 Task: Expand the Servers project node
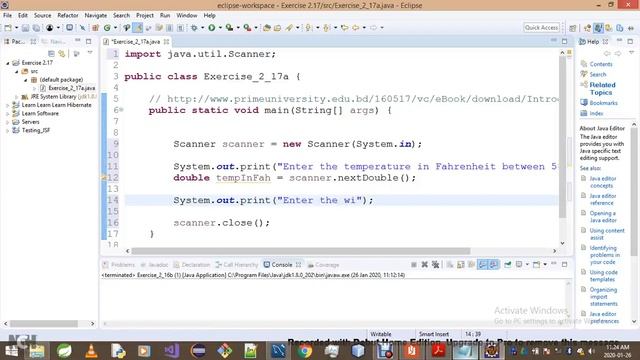pos(8,122)
